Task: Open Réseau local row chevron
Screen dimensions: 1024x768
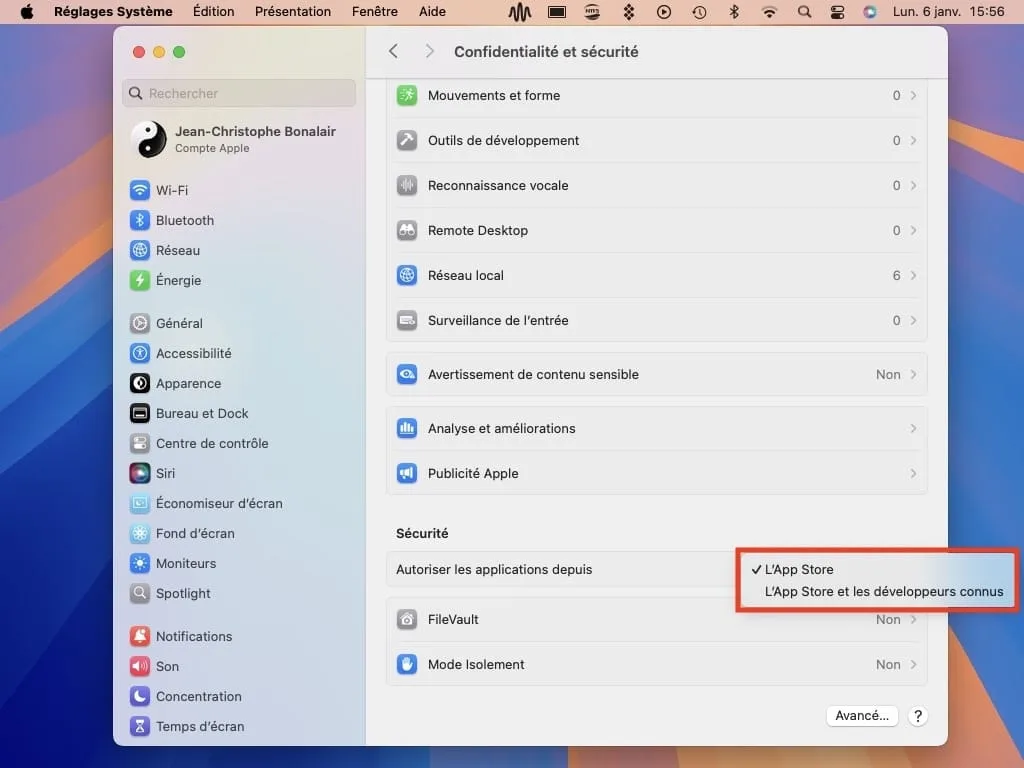Action: tap(913, 276)
